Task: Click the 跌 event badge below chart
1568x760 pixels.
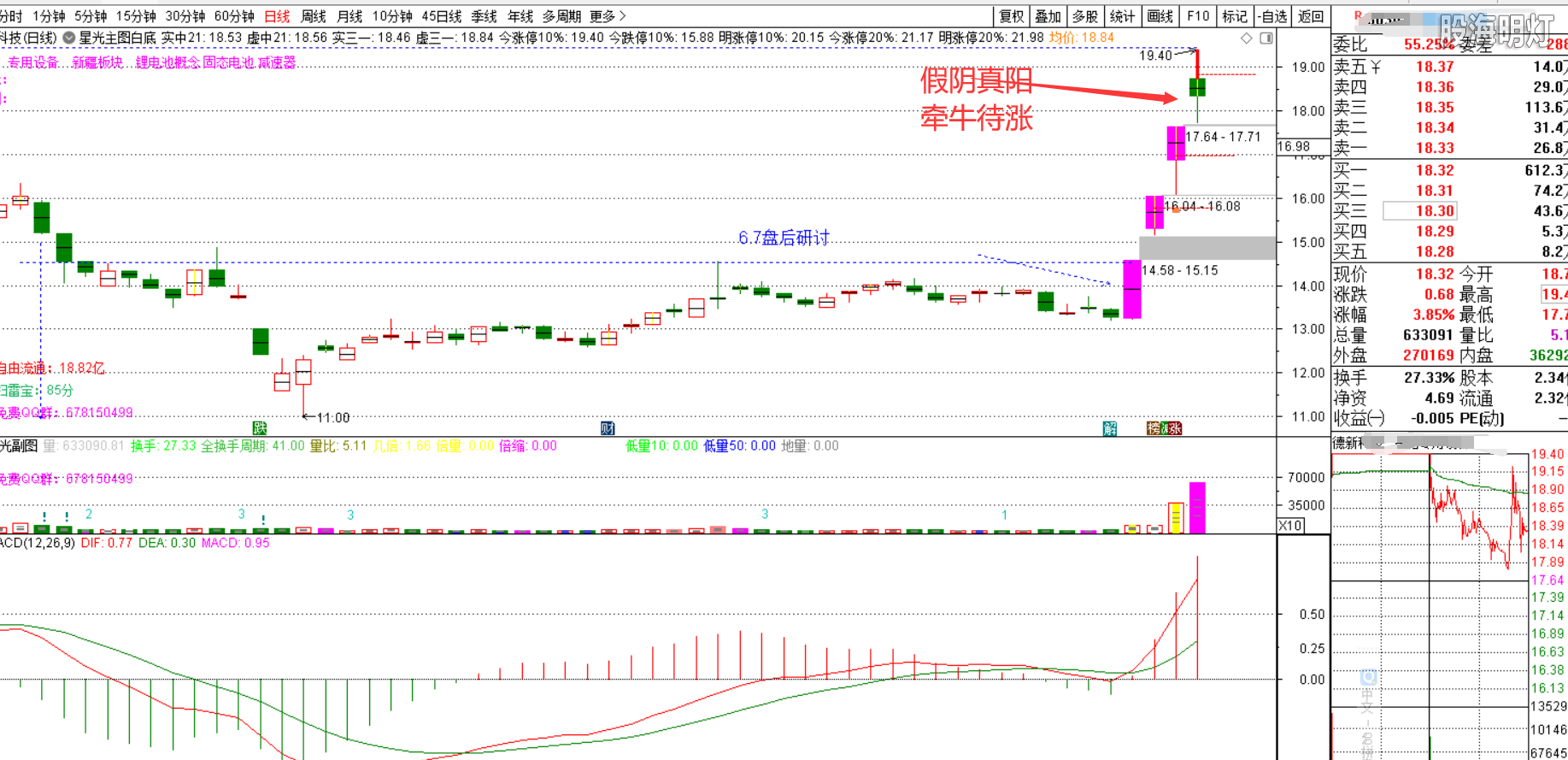Action: coord(260,428)
